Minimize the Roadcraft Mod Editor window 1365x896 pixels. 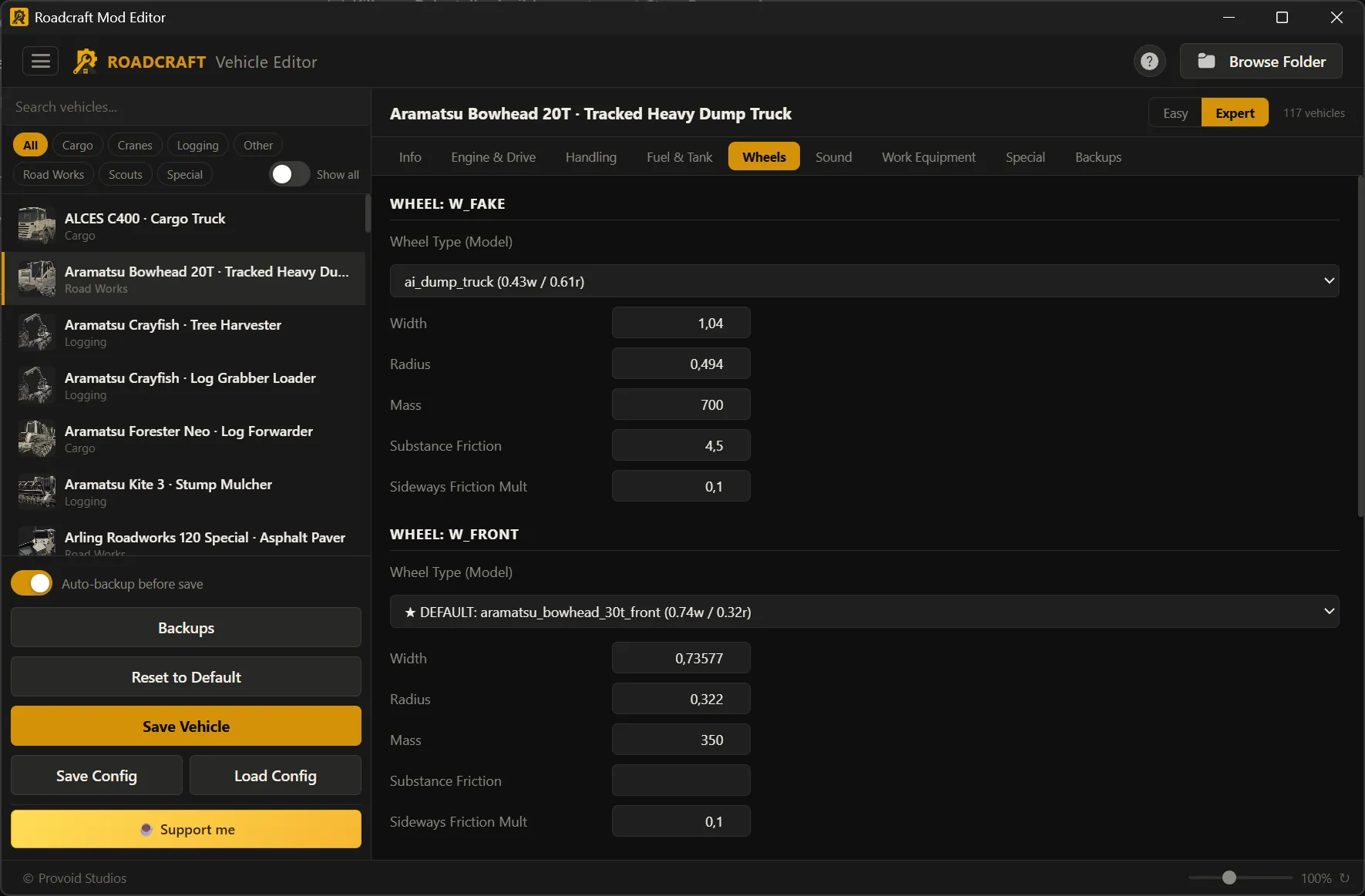point(1229,17)
